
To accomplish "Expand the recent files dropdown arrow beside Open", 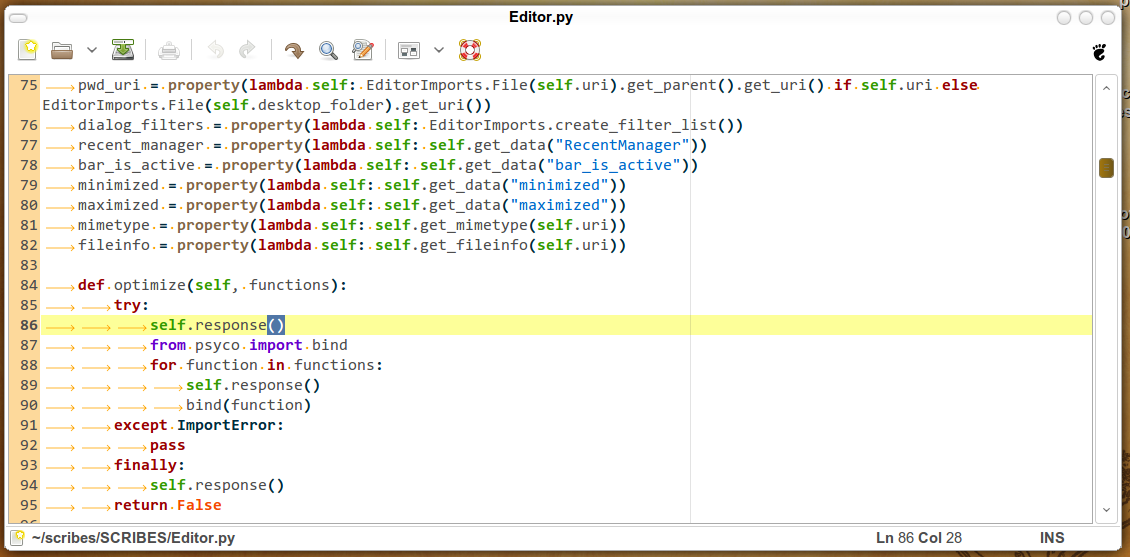I will point(92,50).
